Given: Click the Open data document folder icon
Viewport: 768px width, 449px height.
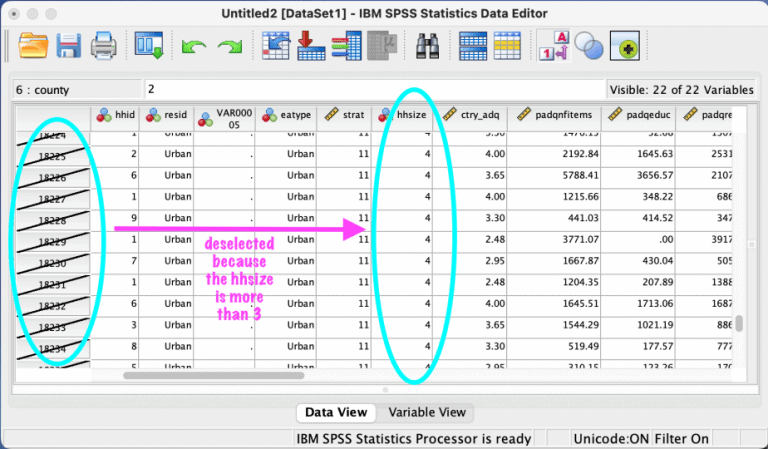Looking at the screenshot, I should coord(34,46).
